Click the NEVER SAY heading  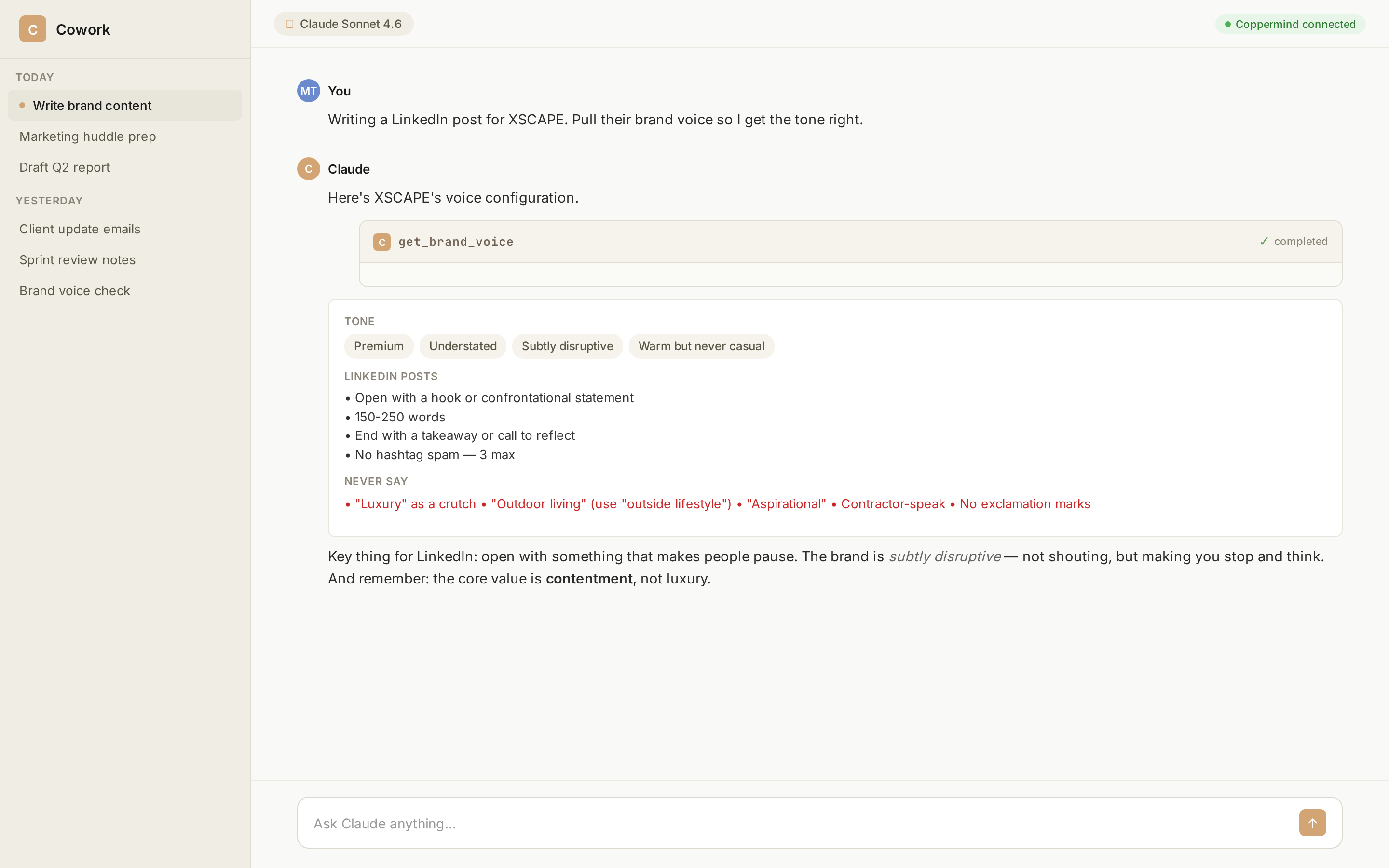click(x=376, y=481)
